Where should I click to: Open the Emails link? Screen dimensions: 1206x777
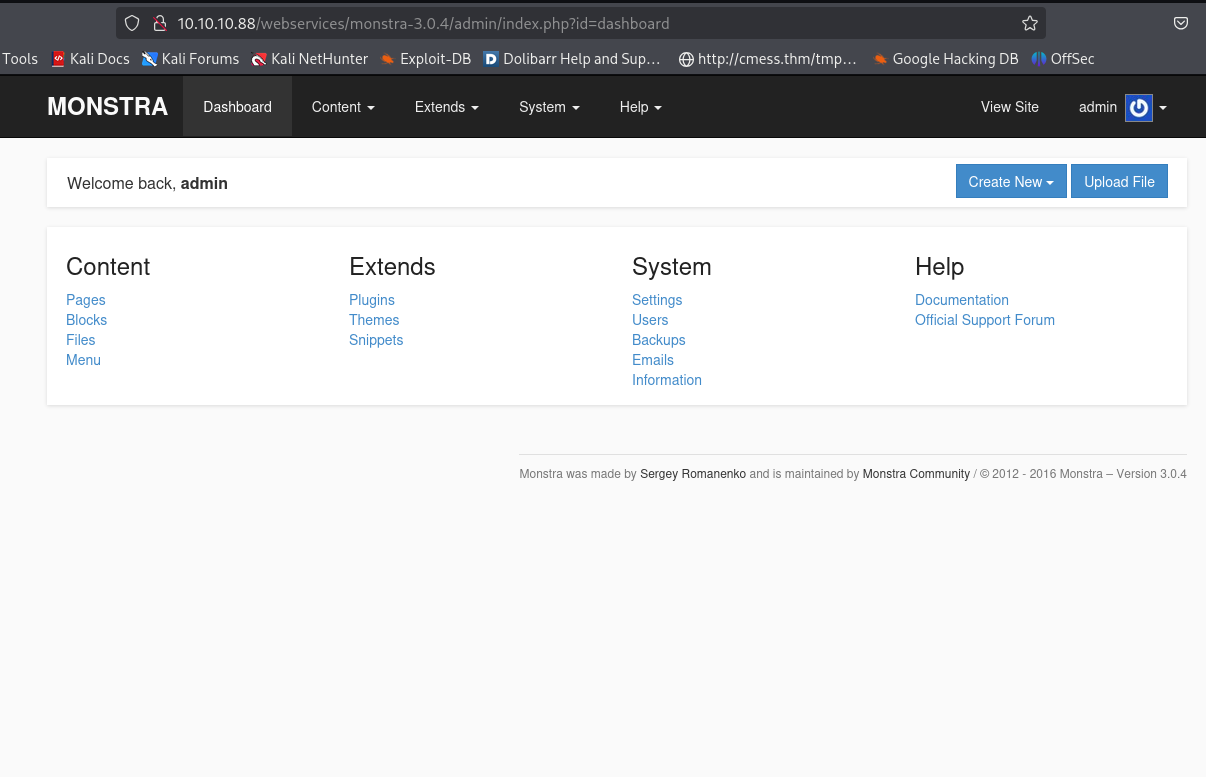pos(653,360)
